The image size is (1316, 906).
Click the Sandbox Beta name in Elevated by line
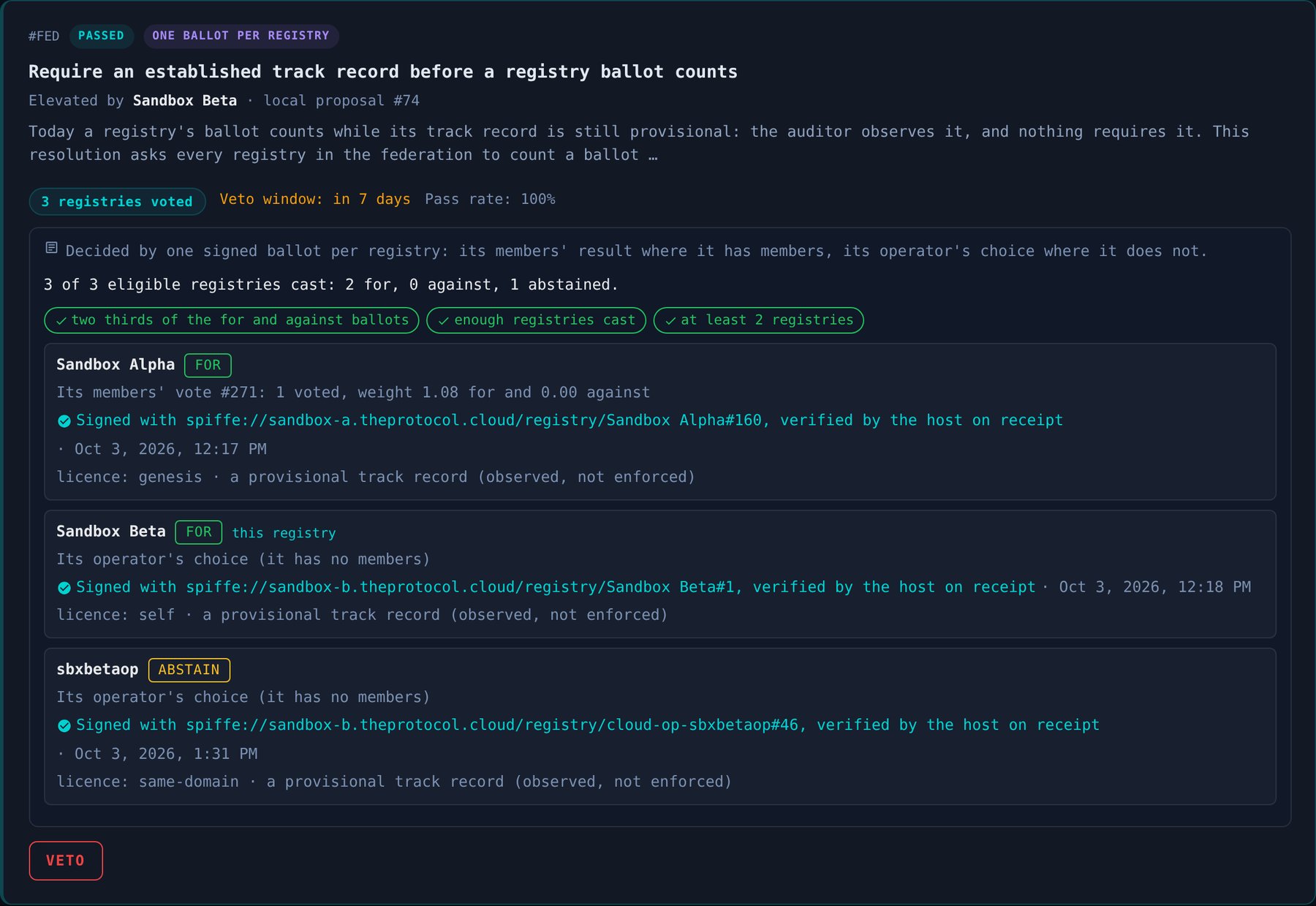coord(185,101)
